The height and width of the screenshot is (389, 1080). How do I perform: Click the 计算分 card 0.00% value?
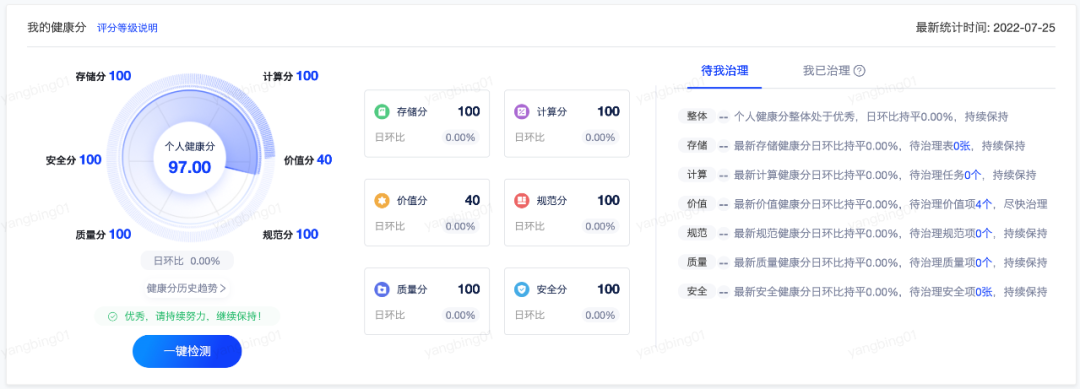pos(601,137)
